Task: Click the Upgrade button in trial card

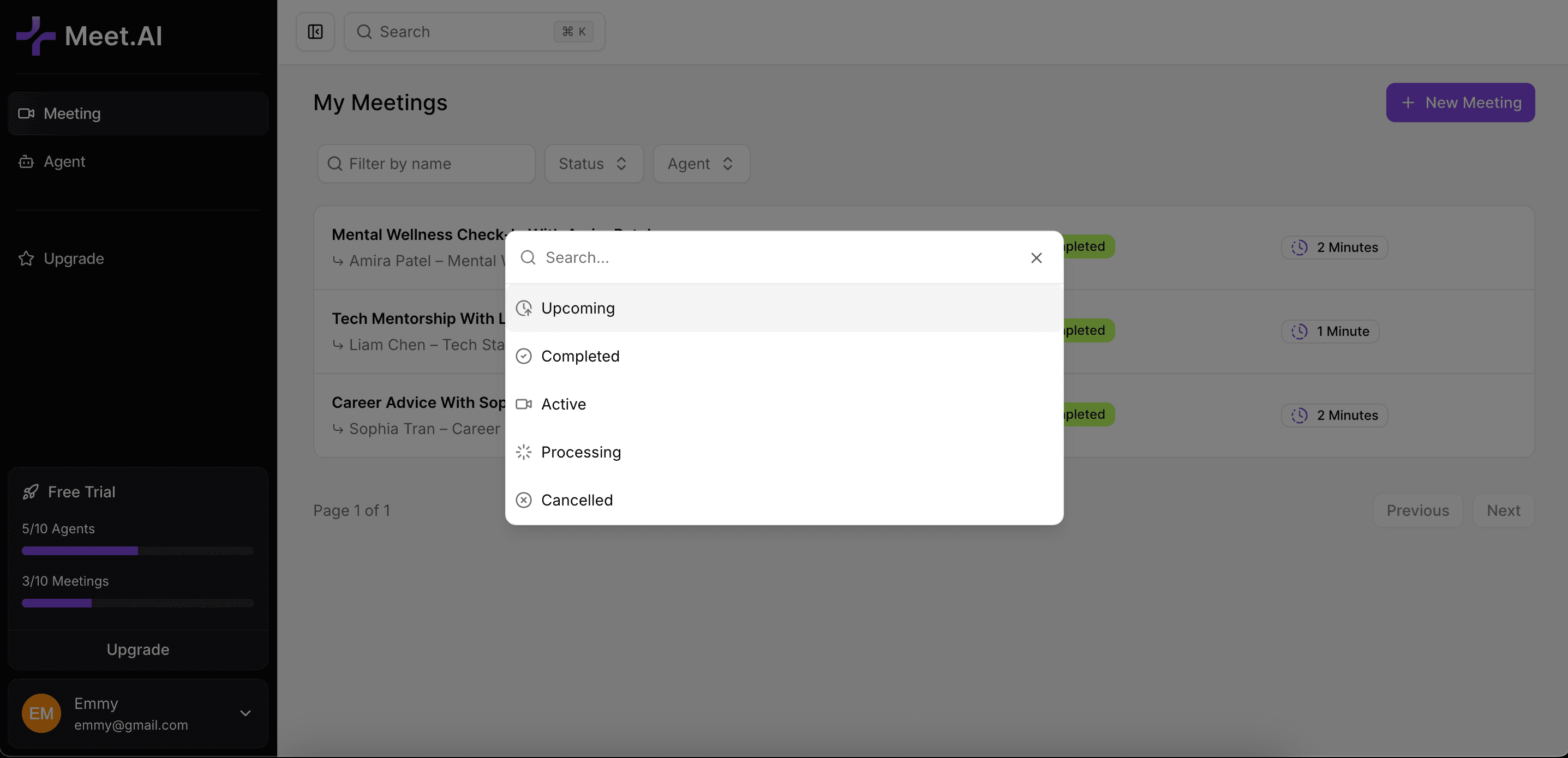Action: click(137, 649)
